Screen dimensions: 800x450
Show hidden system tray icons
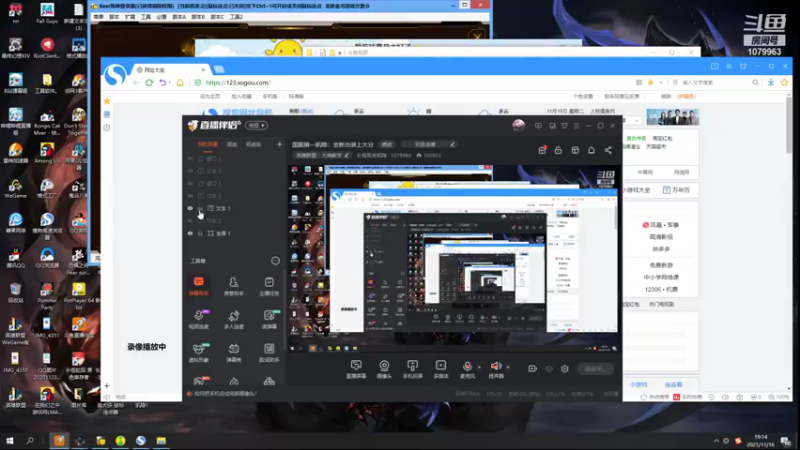[x=716, y=441]
